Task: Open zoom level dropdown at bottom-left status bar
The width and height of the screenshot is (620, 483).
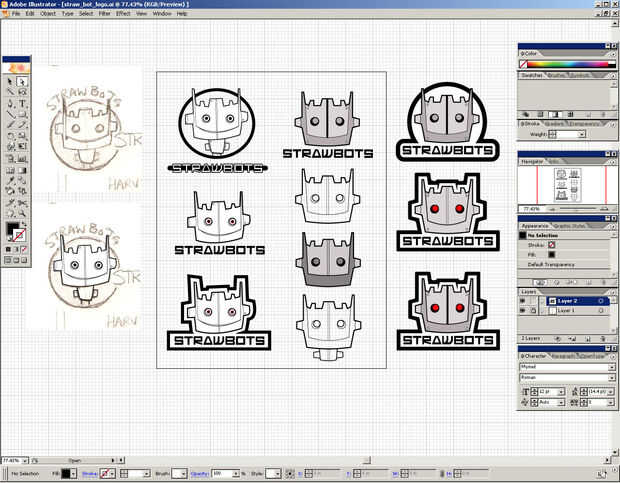Action: click(x=25, y=460)
